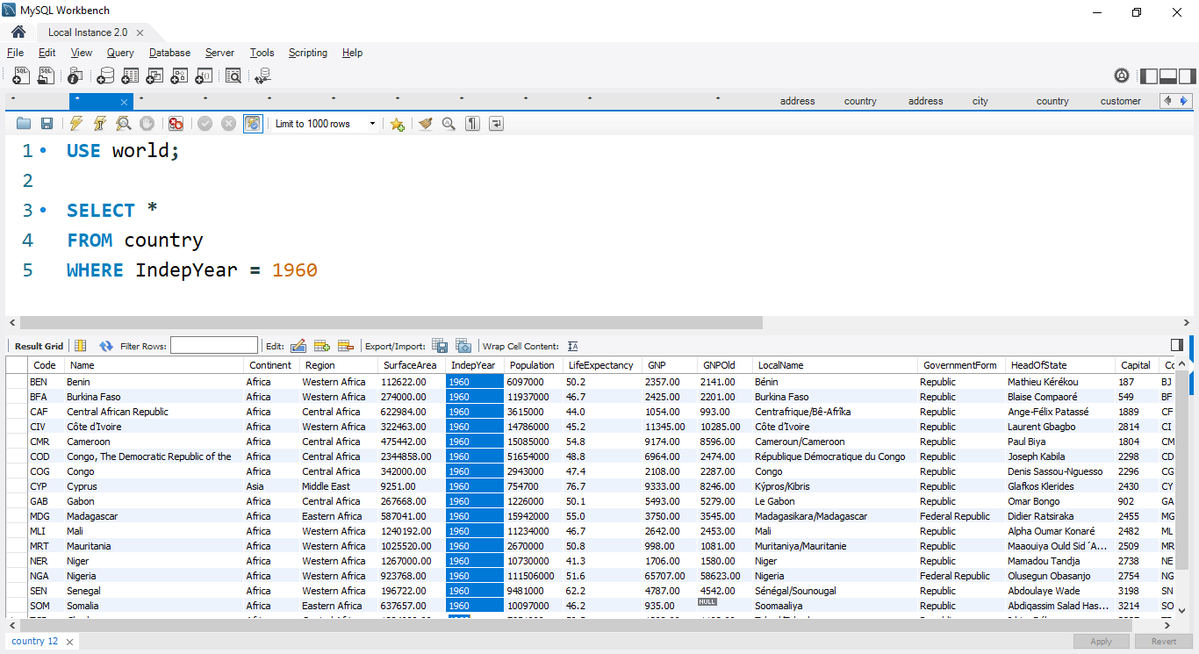Beautify the SQL query (broom)
1199x654 pixels.
pos(425,123)
